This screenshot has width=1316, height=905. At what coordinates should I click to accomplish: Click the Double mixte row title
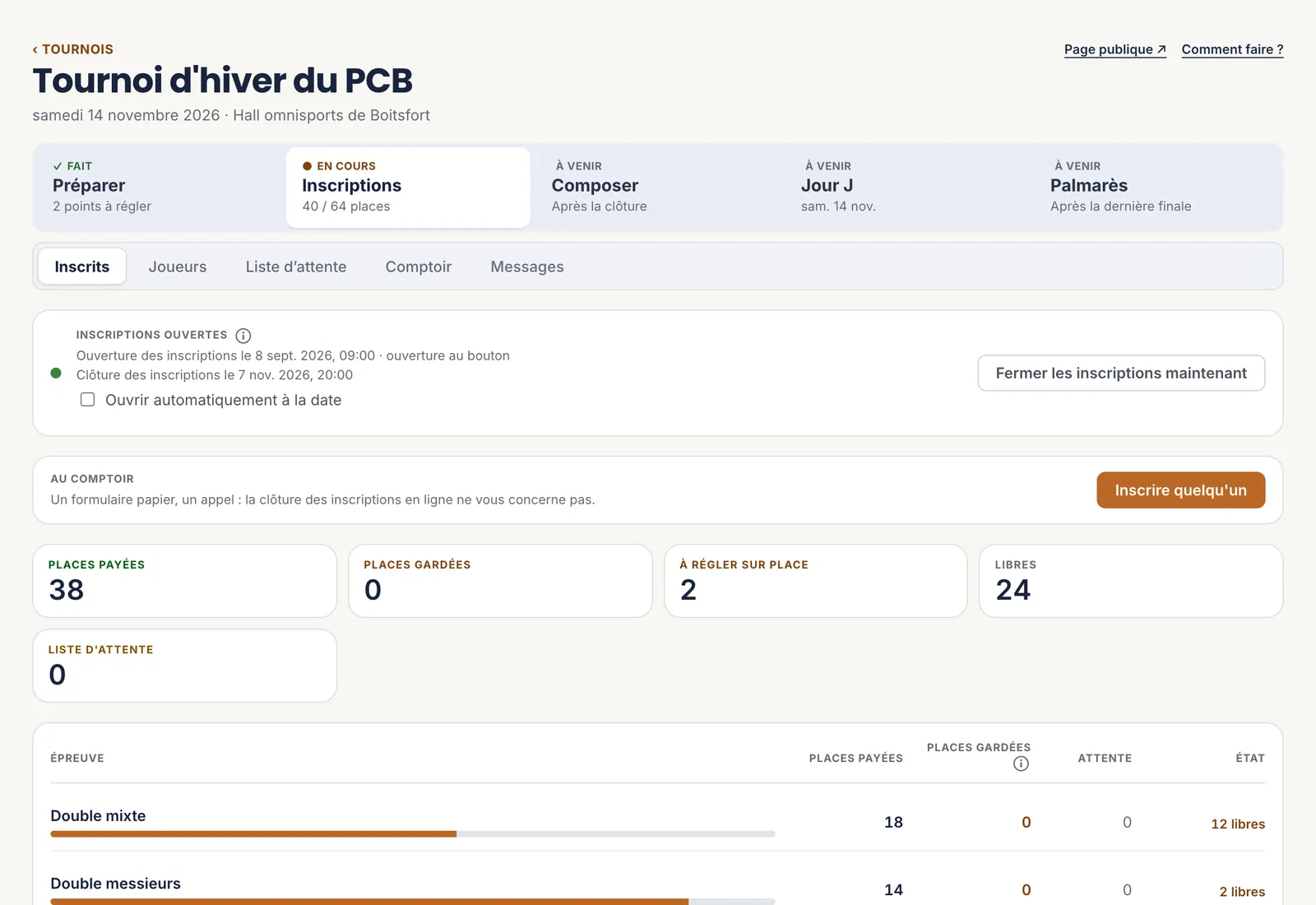point(99,816)
